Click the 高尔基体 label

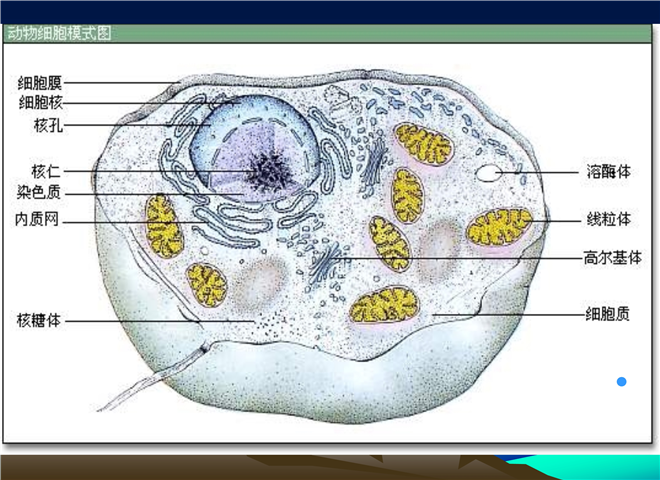(x=612, y=257)
